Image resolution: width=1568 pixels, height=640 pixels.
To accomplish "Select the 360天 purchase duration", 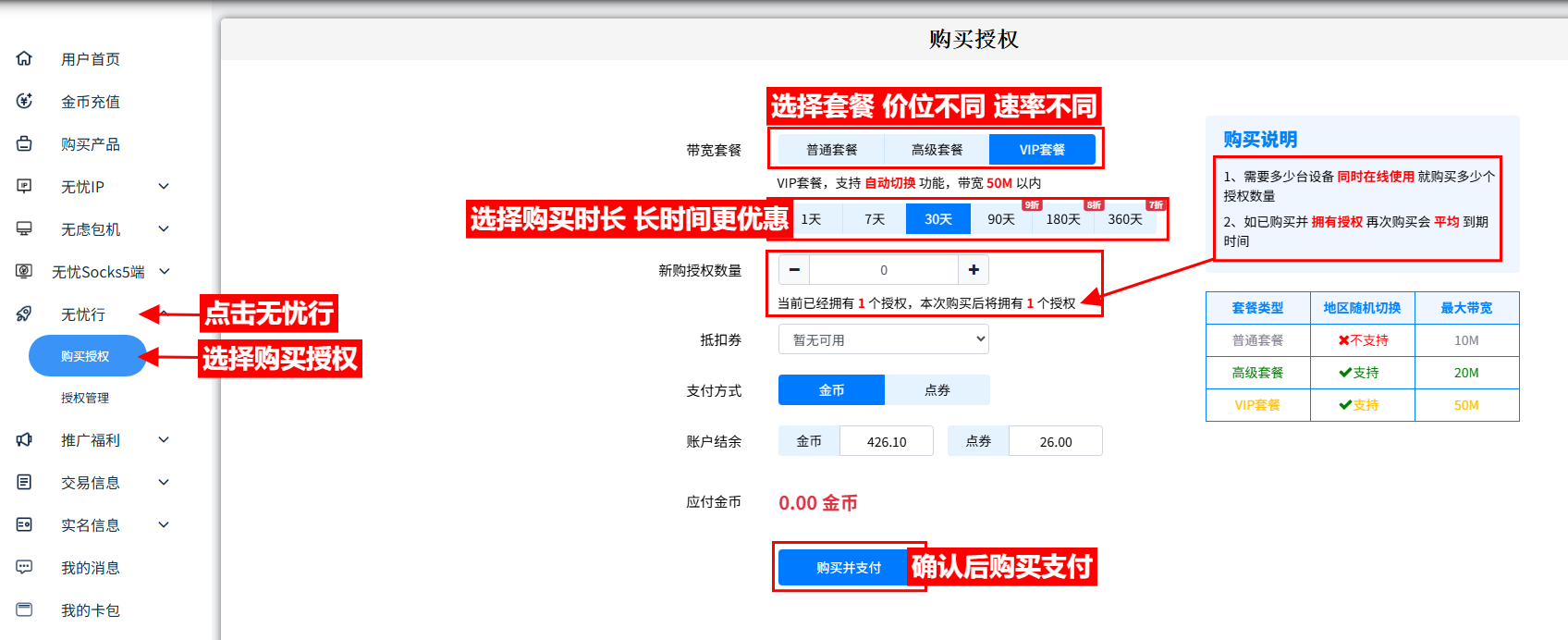I will click(1125, 219).
